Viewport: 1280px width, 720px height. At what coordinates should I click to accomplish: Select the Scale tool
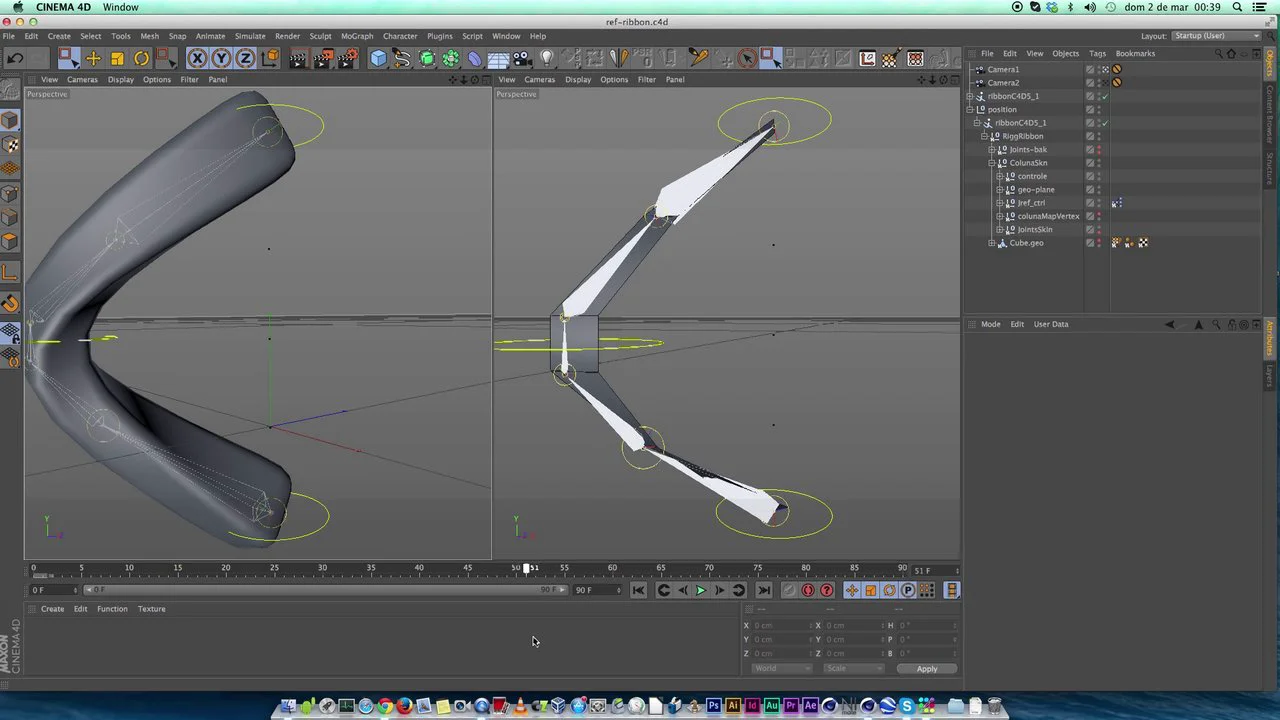pos(117,59)
